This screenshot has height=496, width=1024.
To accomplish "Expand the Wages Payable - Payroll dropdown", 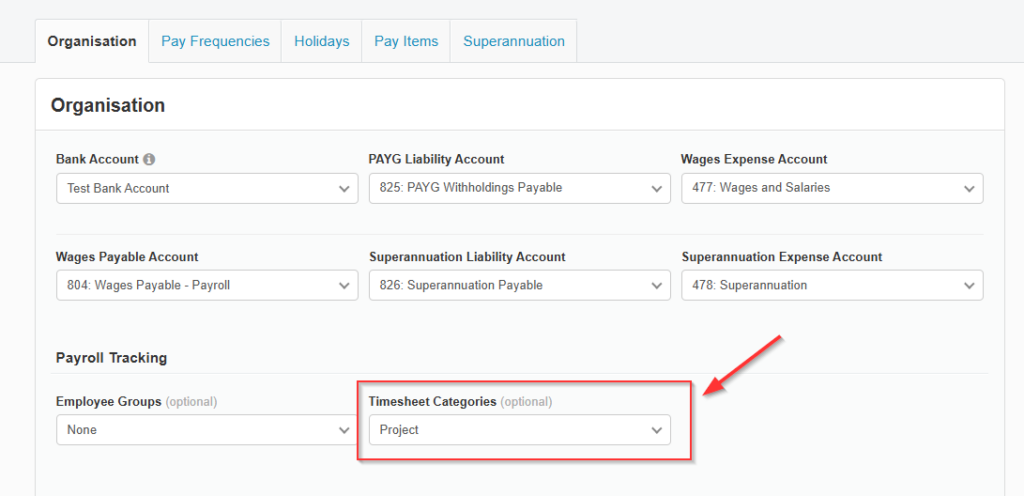I will pyautogui.click(x=206, y=285).
